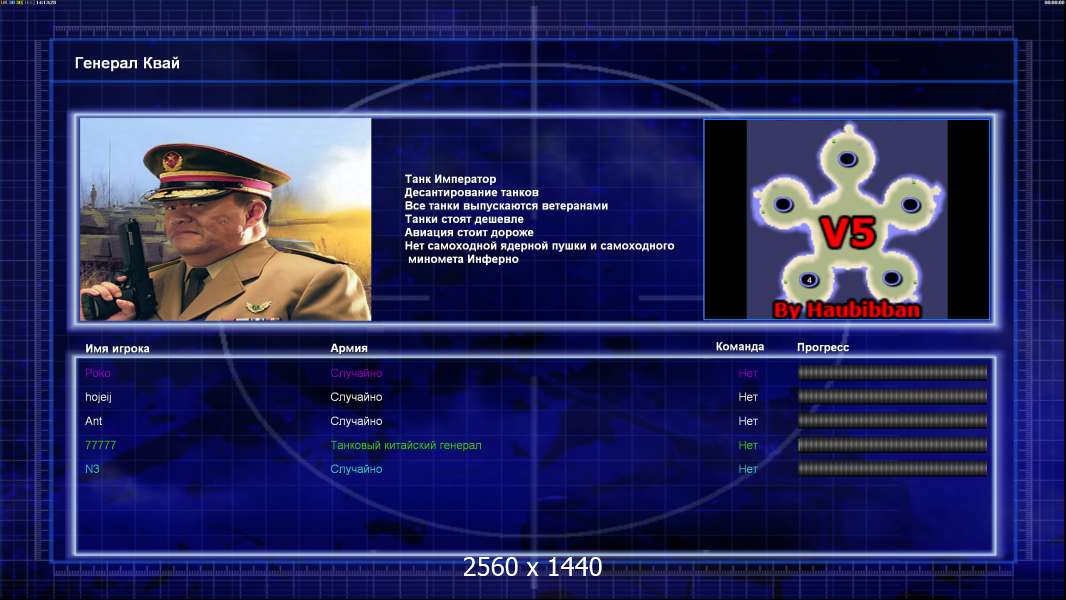Select player hojeij row
The width and height of the screenshot is (1066, 600).
pyautogui.click(x=536, y=397)
